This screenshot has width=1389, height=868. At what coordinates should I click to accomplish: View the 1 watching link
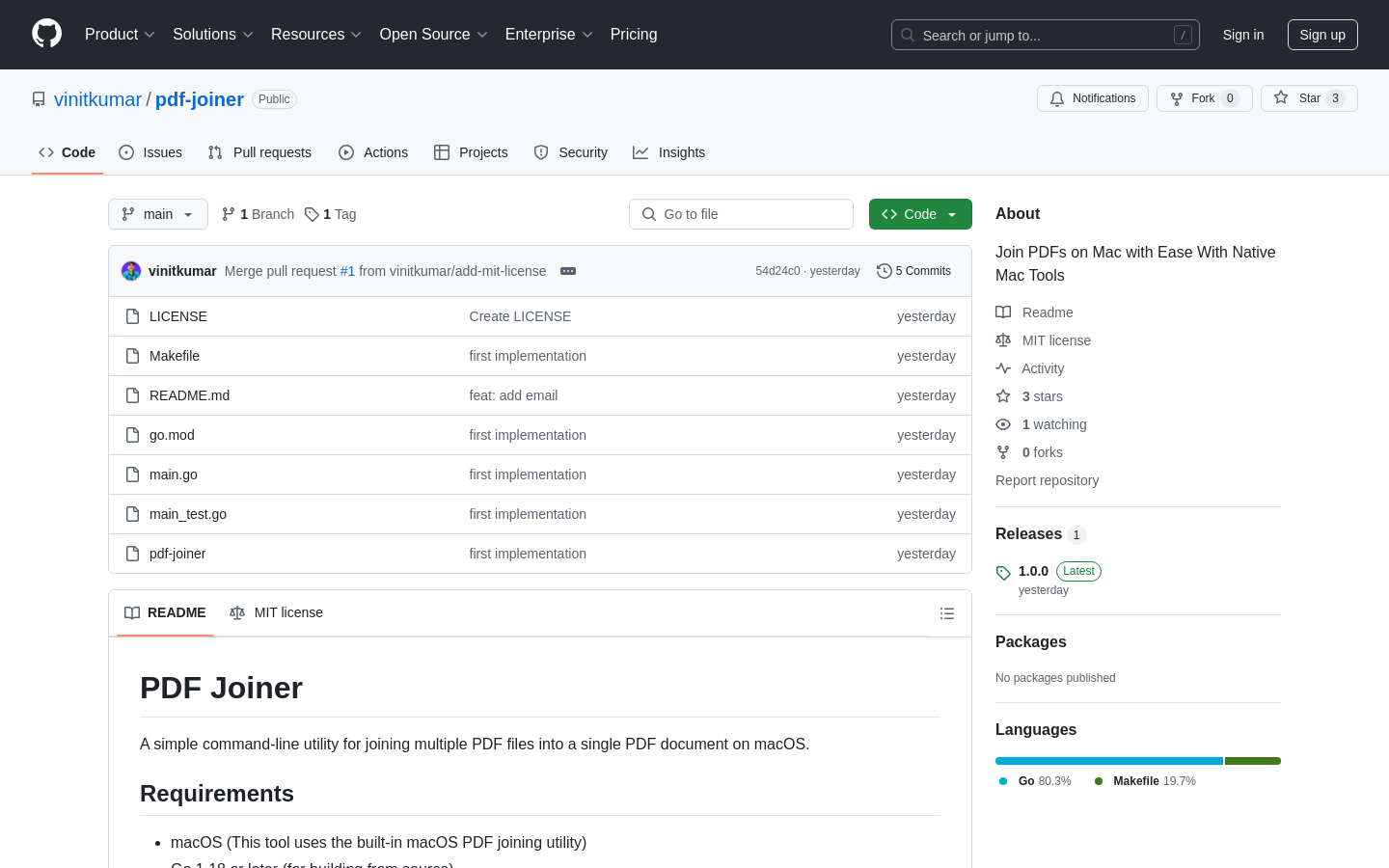coord(1041,424)
